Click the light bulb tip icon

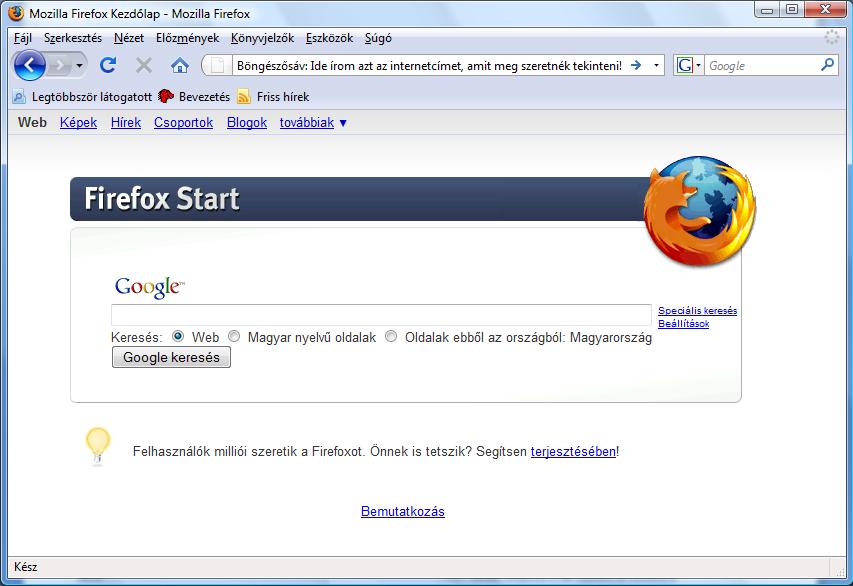coord(98,447)
